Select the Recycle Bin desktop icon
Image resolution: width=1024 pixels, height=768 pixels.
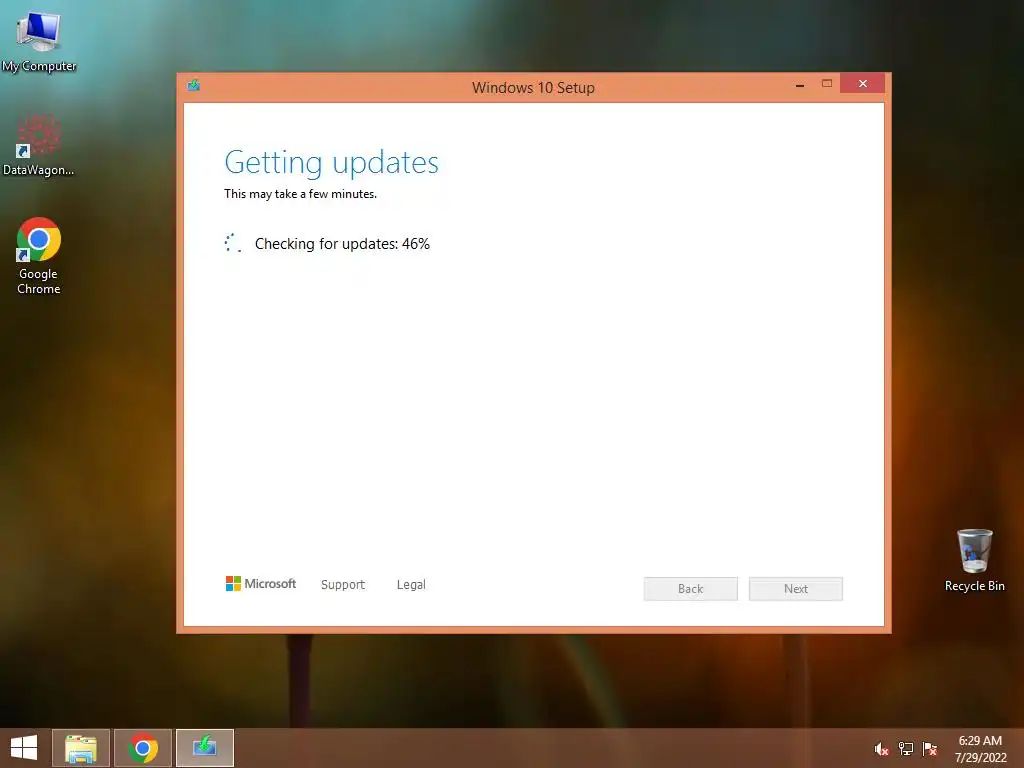tap(974, 560)
